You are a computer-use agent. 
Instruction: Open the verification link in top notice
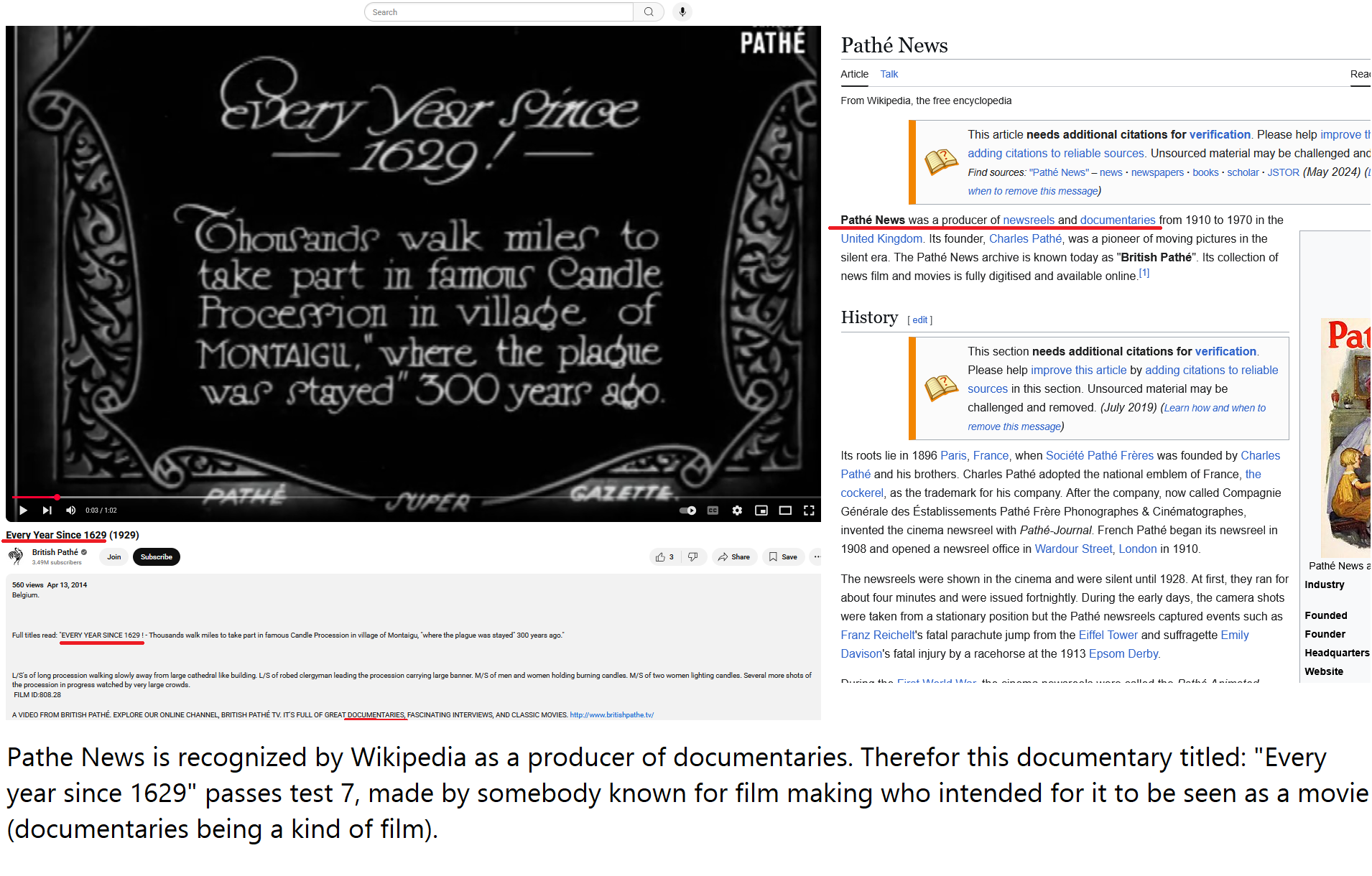1219,134
